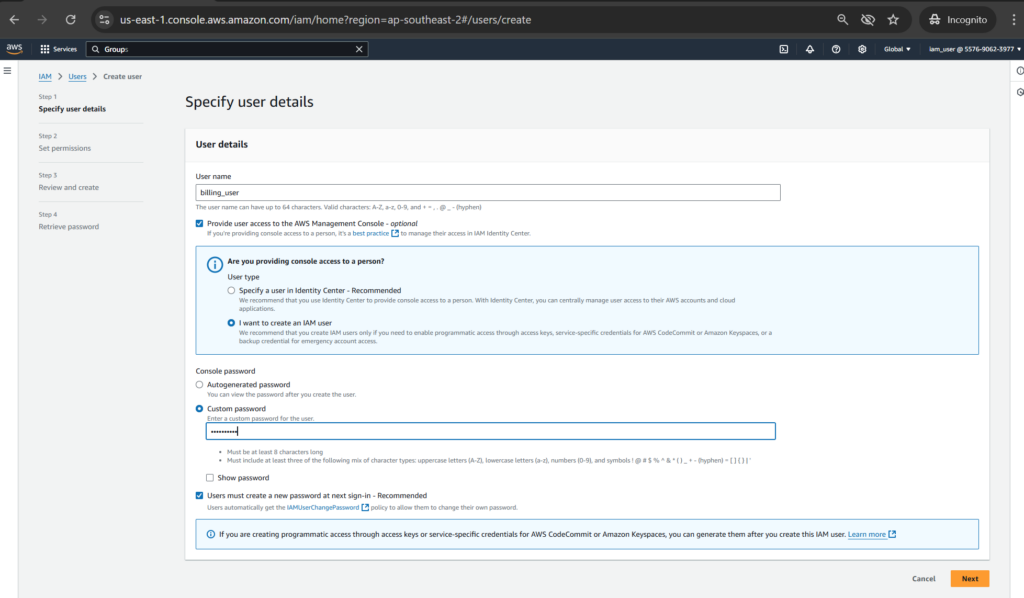This screenshot has width=1024, height=598.
Task: Uncheck Provide user access to Management Console
Action: (x=200, y=223)
